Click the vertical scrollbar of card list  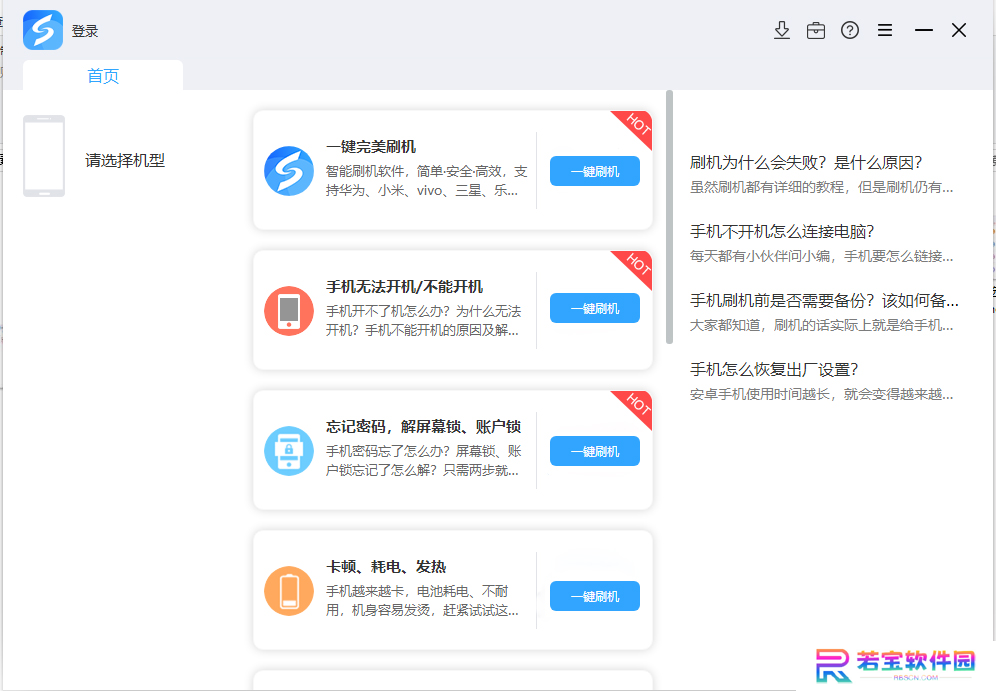coord(669,217)
